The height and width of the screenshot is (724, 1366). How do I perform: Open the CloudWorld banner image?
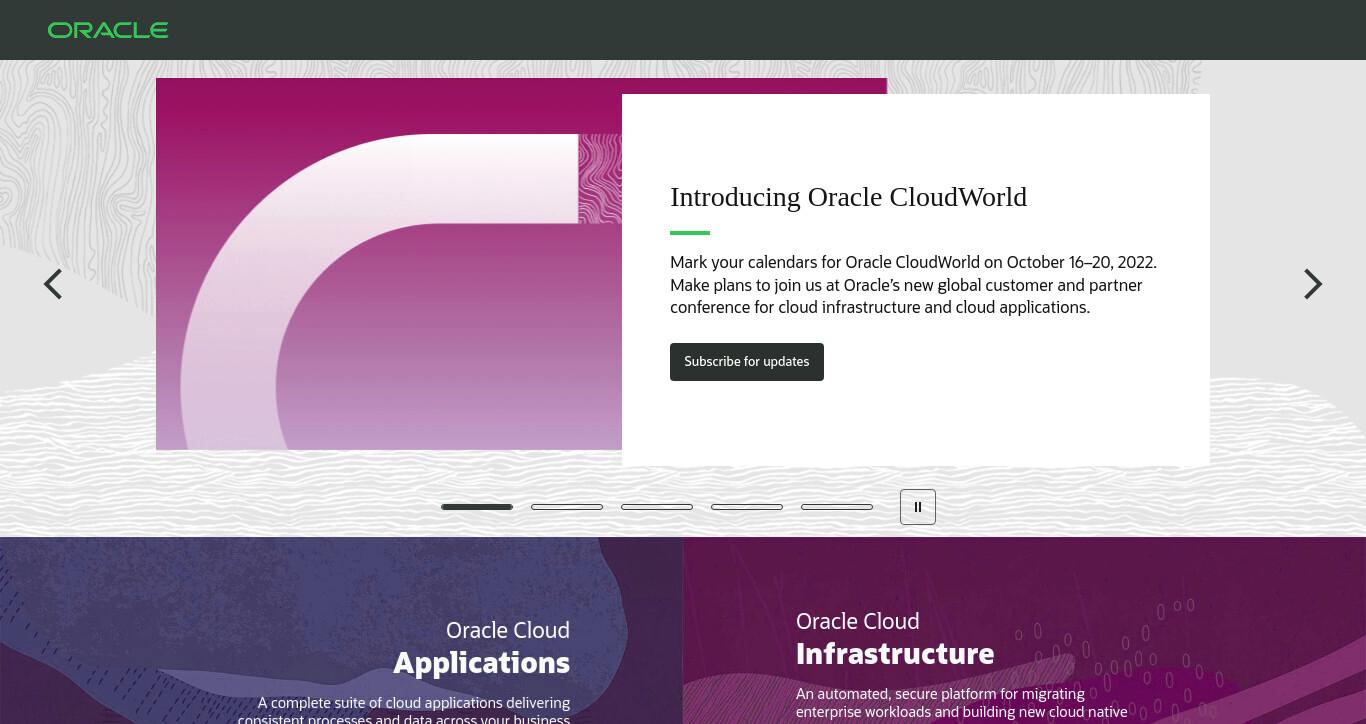[389, 264]
